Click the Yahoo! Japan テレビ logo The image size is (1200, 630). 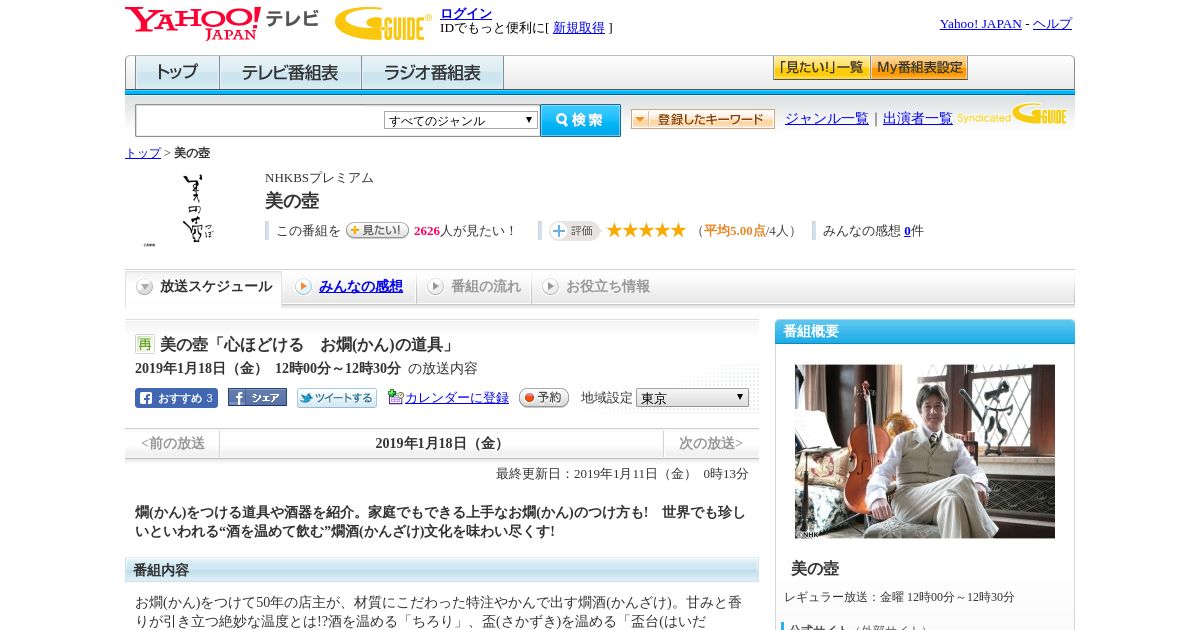[x=222, y=23]
